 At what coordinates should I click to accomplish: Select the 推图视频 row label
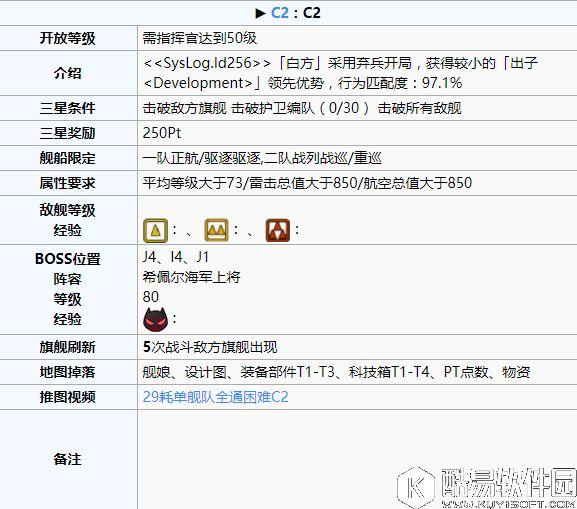68,397
